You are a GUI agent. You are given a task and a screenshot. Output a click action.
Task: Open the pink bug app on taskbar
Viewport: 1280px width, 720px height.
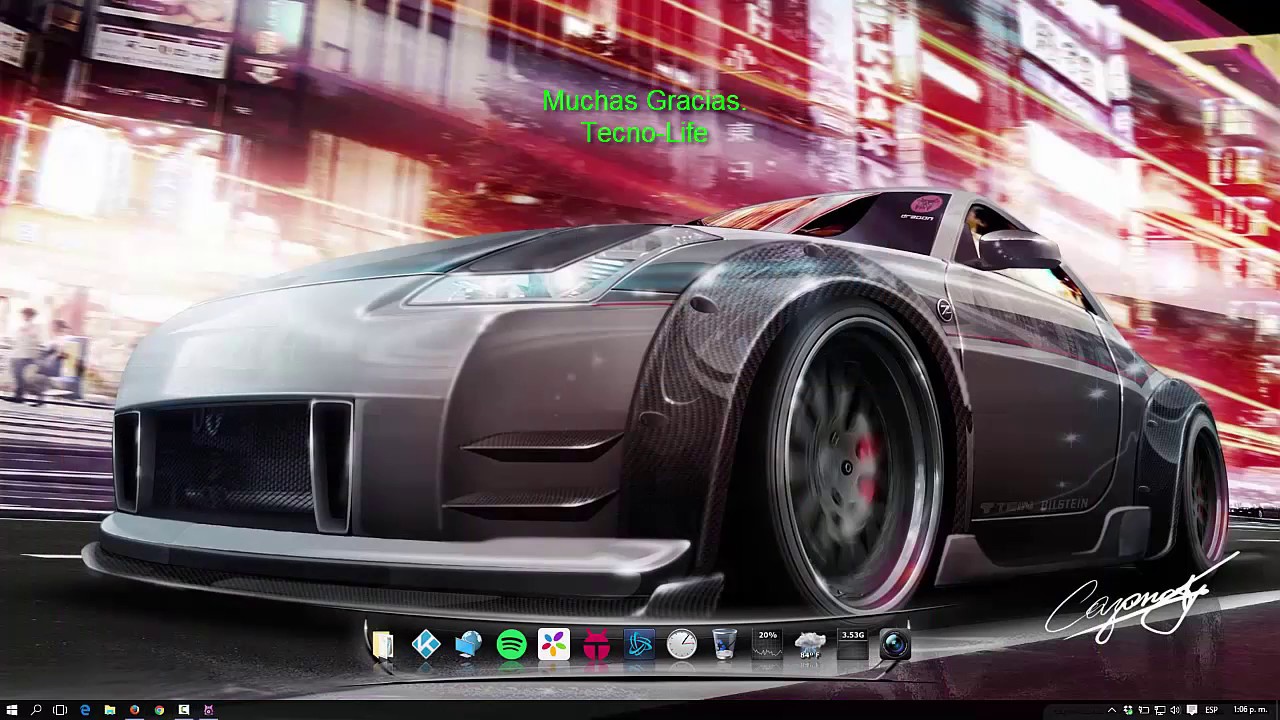(208, 710)
